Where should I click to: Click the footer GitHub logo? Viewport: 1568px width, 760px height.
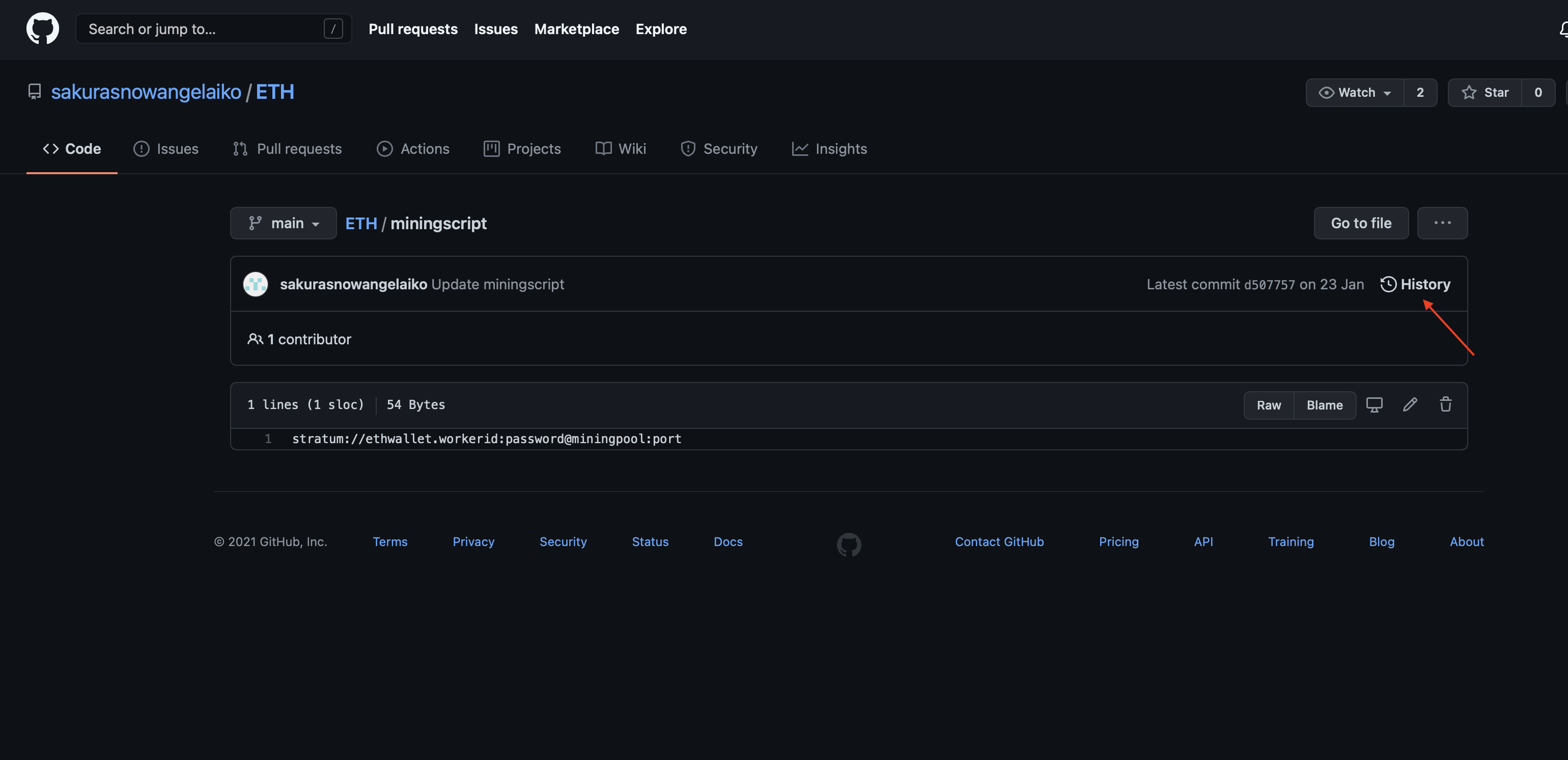849,545
